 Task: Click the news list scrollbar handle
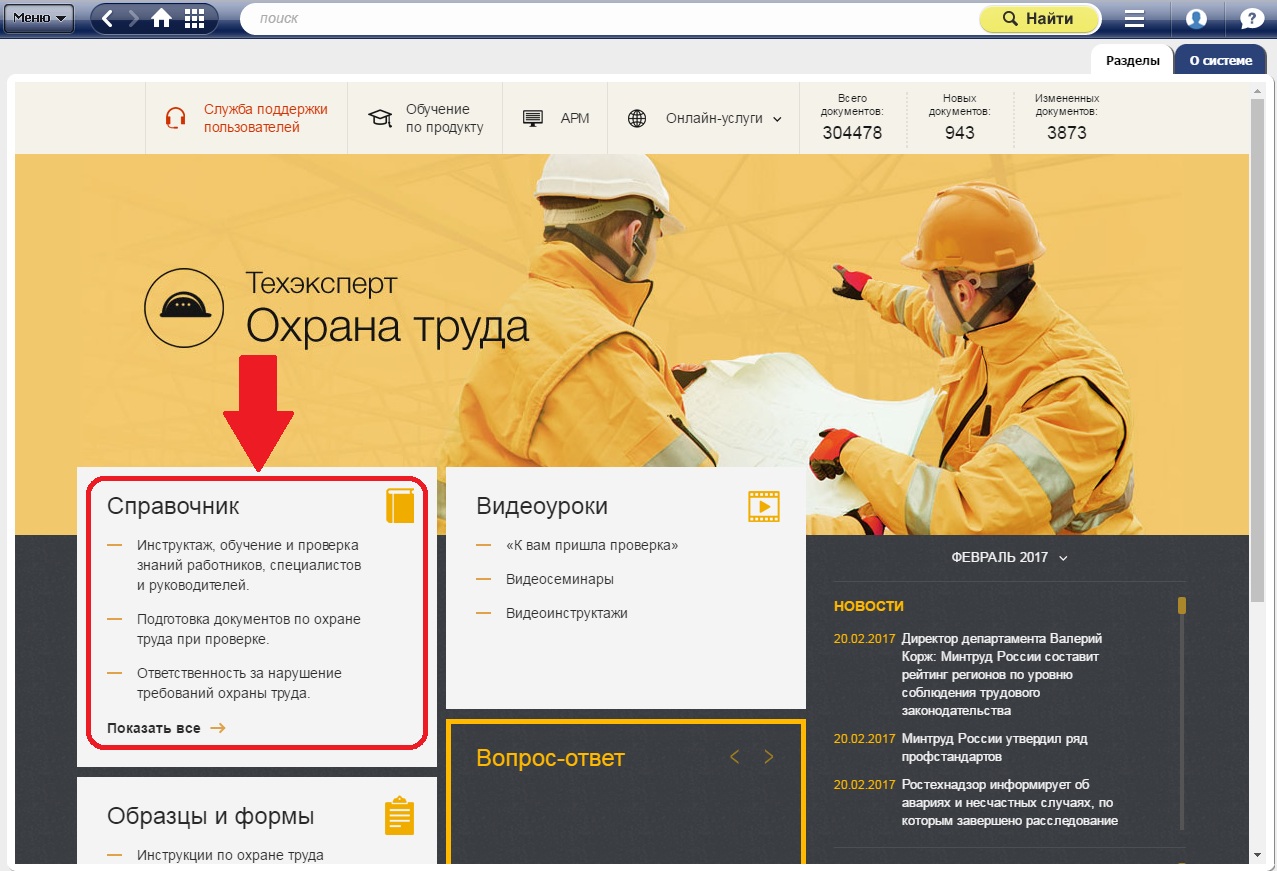click(1182, 605)
